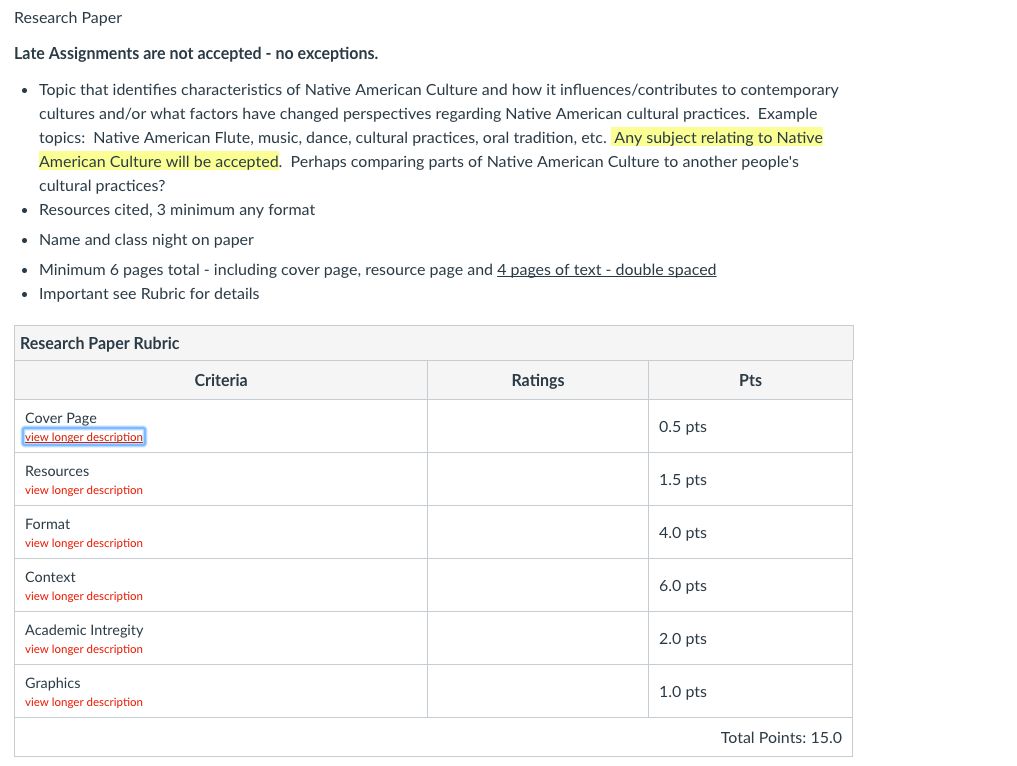Image resolution: width=1017 pixels, height=766 pixels.
Task: View longer description for Resources
Action: pyautogui.click(x=84, y=490)
